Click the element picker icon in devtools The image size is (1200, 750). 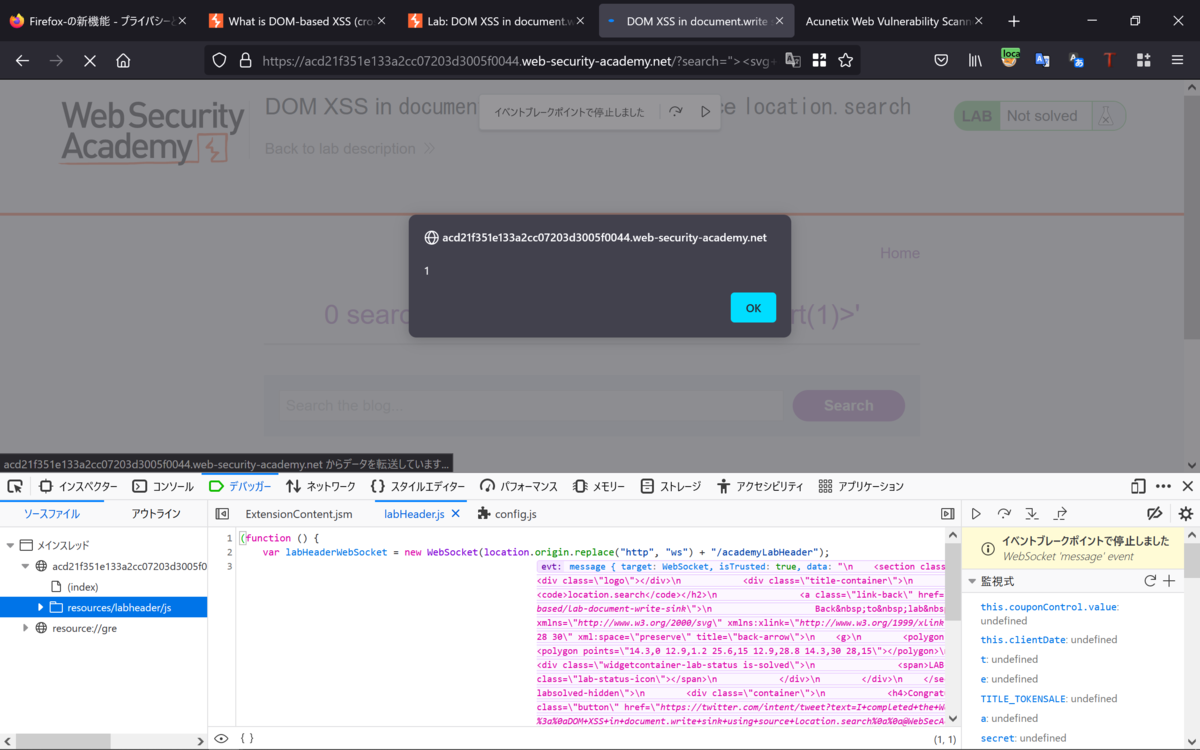[15, 486]
